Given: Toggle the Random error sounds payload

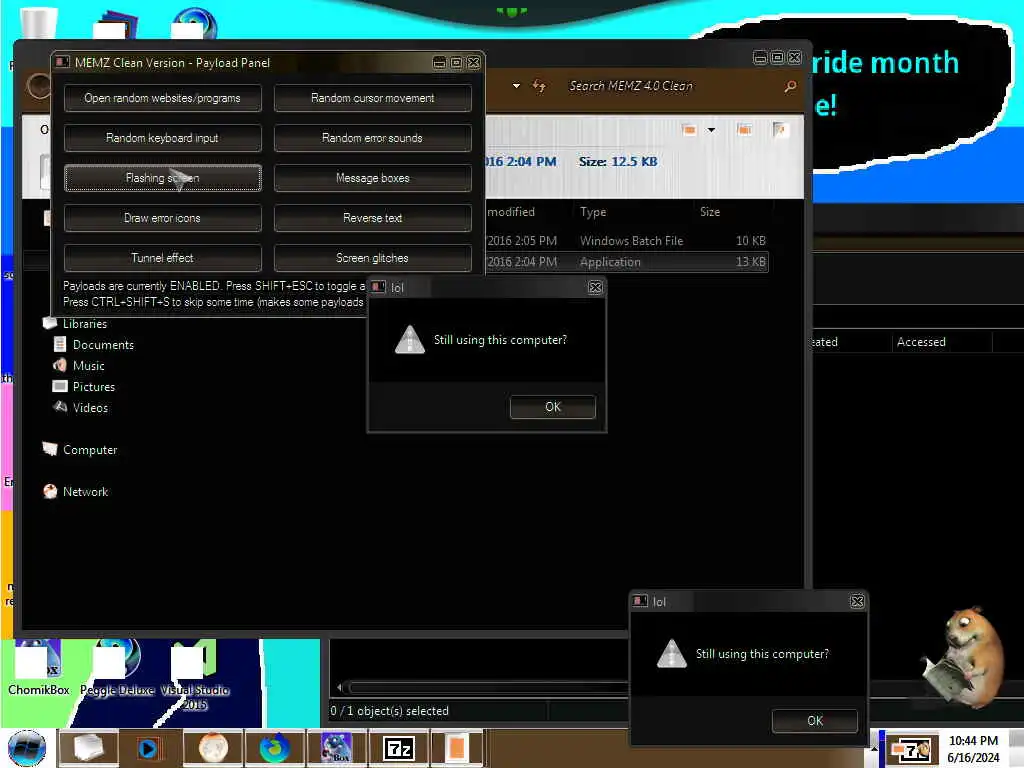Looking at the screenshot, I should 372,138.
